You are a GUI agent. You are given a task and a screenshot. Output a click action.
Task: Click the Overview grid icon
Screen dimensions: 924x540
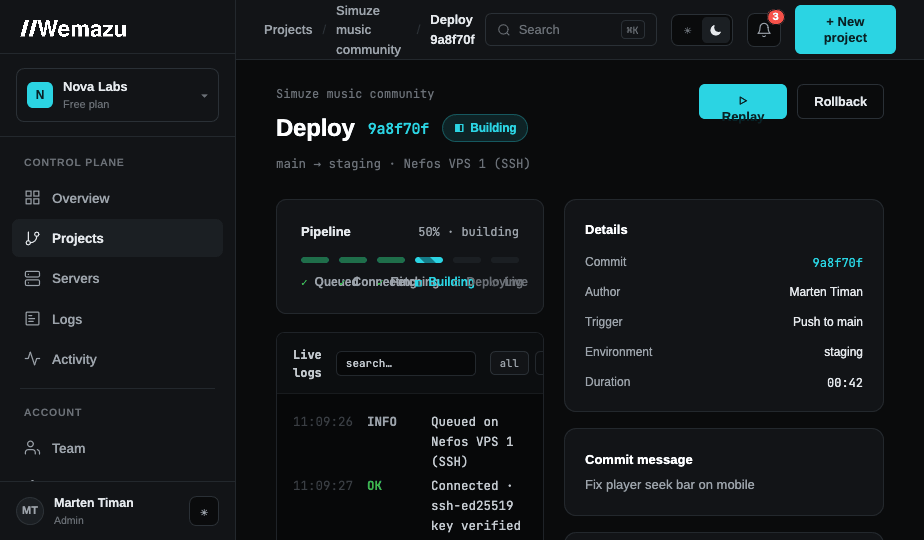(x=32, y=198)
